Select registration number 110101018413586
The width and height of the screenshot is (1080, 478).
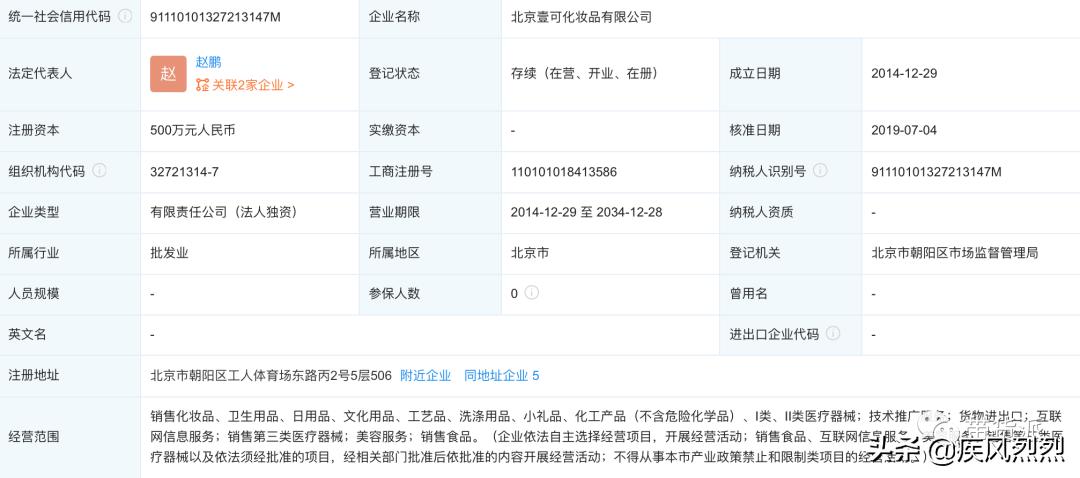tap(564, 172)
